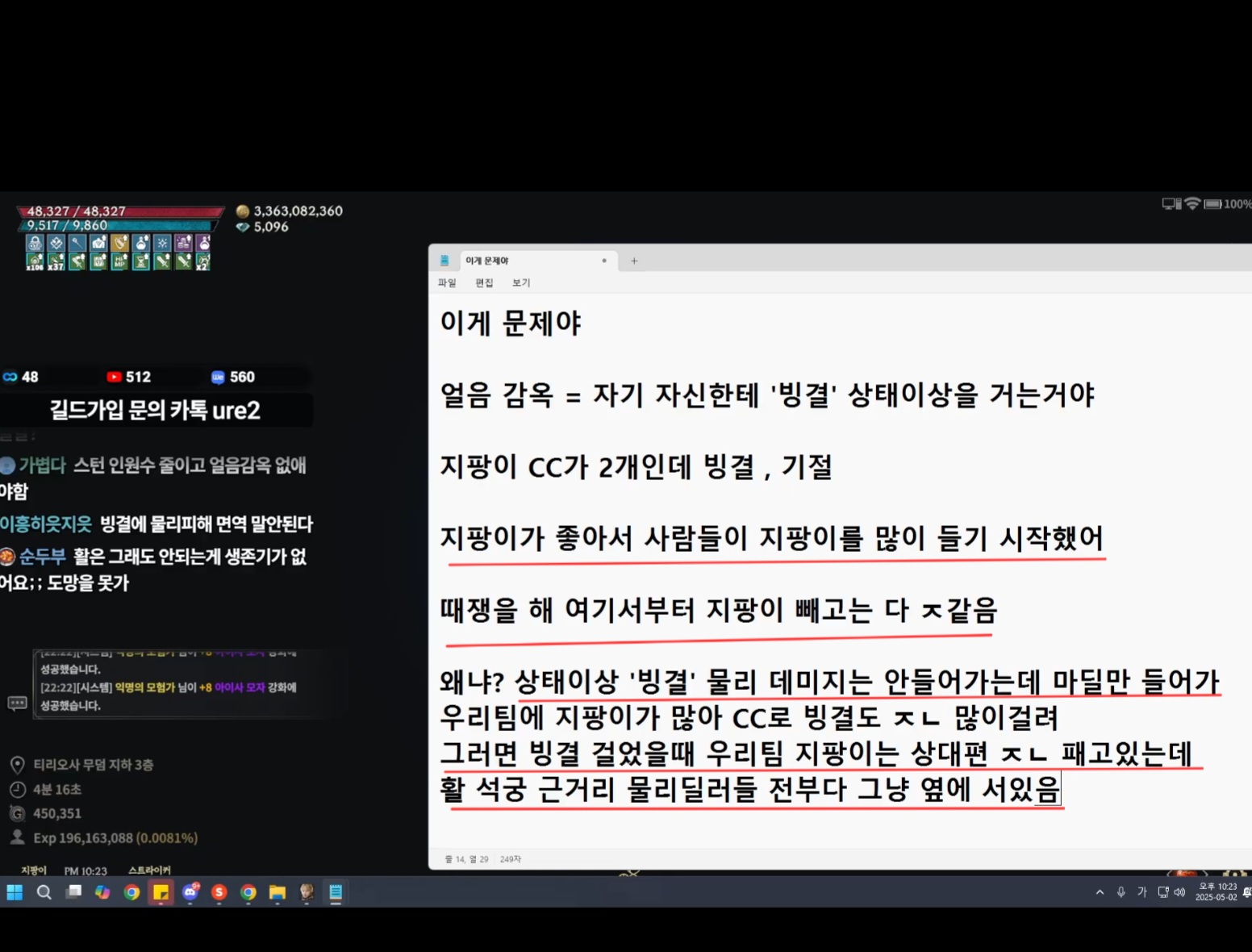The width and height of the screenshot is (1252, 952).
Task: Show hidden system tray icons
Action: tap(1100, 891)
